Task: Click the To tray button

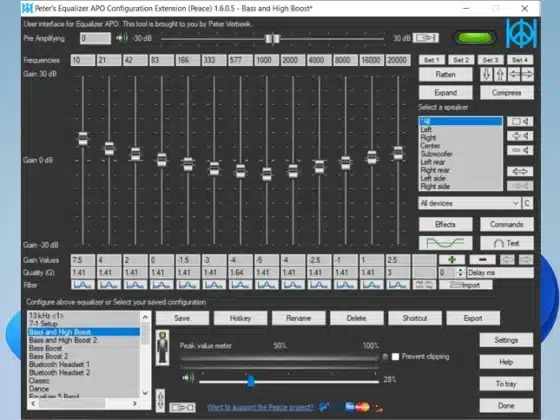Action: tap(506, 384)
